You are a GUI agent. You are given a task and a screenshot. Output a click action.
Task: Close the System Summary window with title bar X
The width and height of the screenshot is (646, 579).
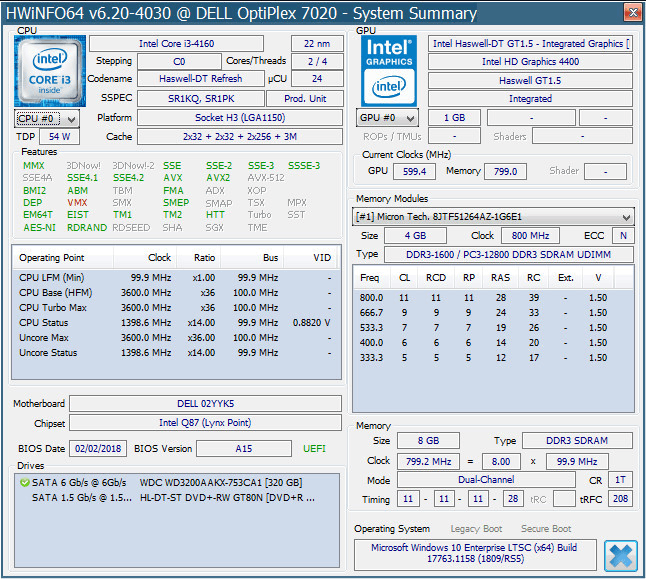tap(633, 13)
